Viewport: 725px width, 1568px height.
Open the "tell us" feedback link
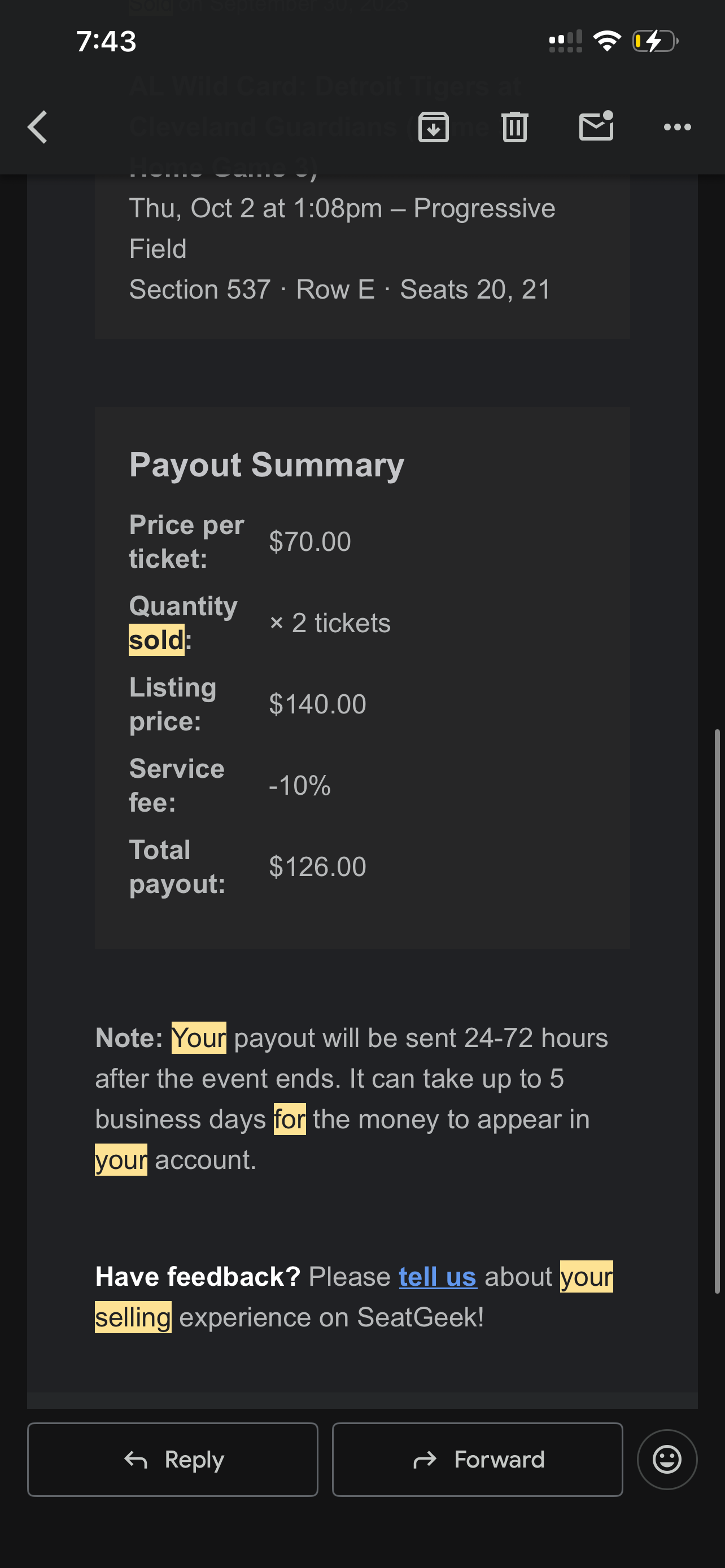pos(437,1277)
